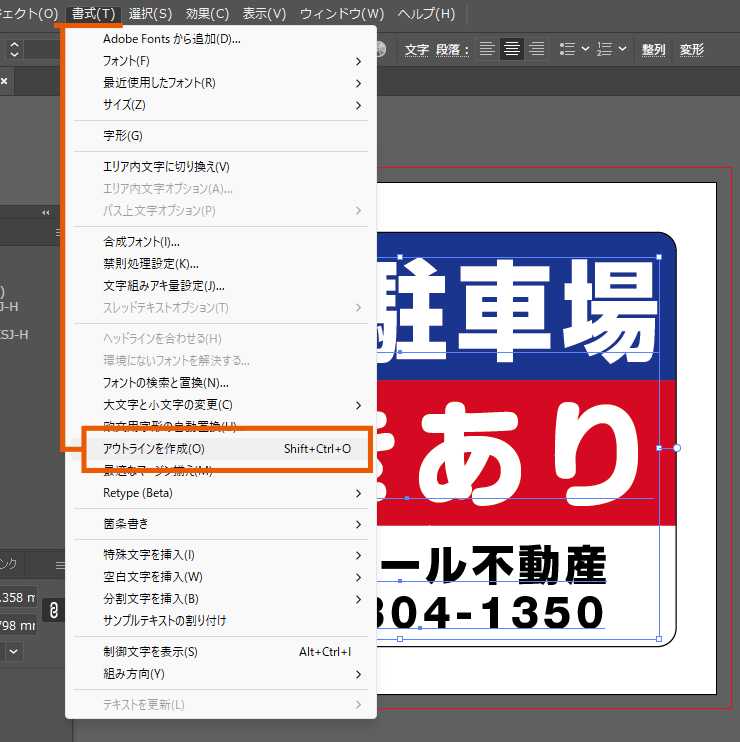Select center paragraph alignment icon
This screenshot has height=742, width=740.
pyautogui.click(x=511, y=49)
